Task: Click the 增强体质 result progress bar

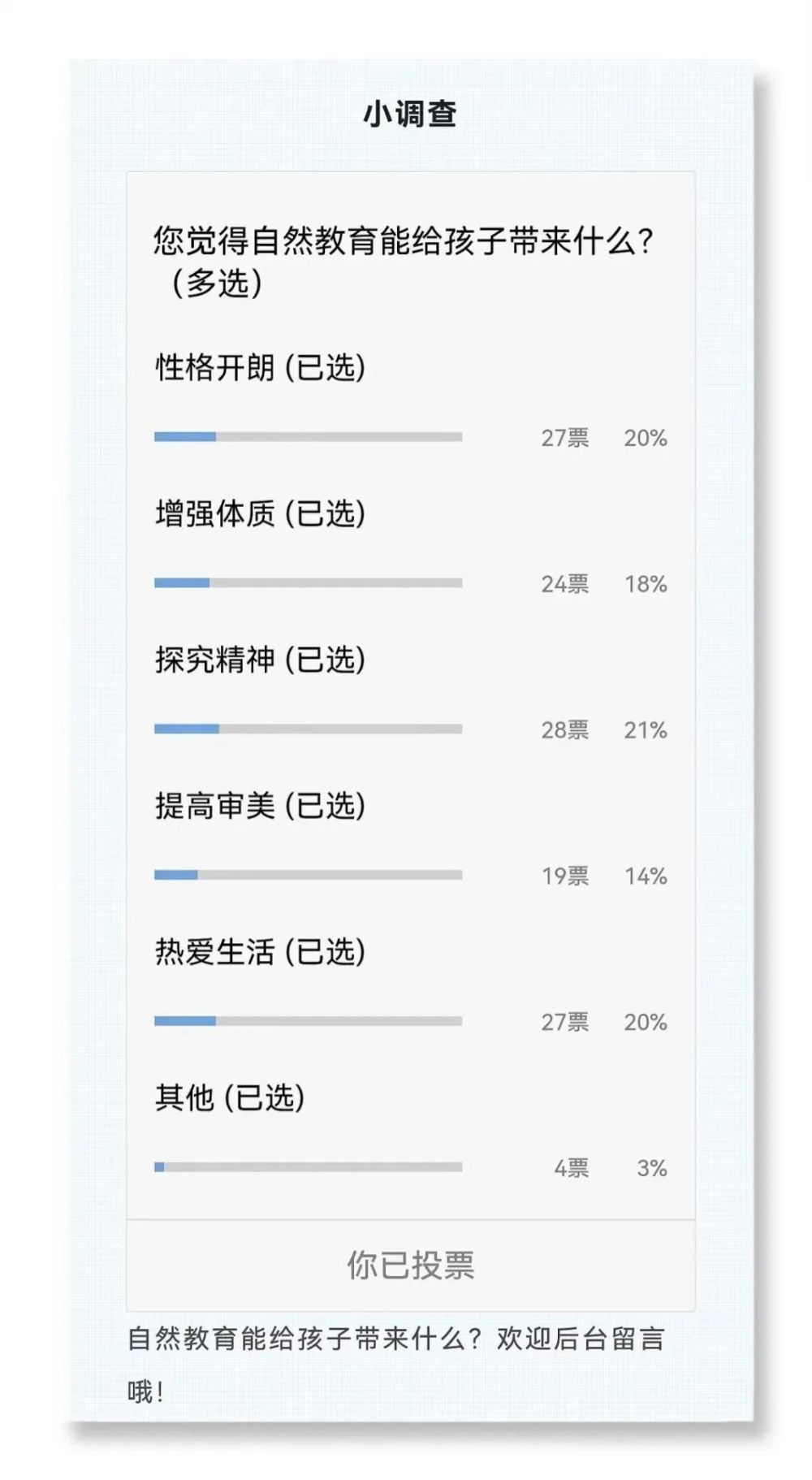Action: click(308, 583)
